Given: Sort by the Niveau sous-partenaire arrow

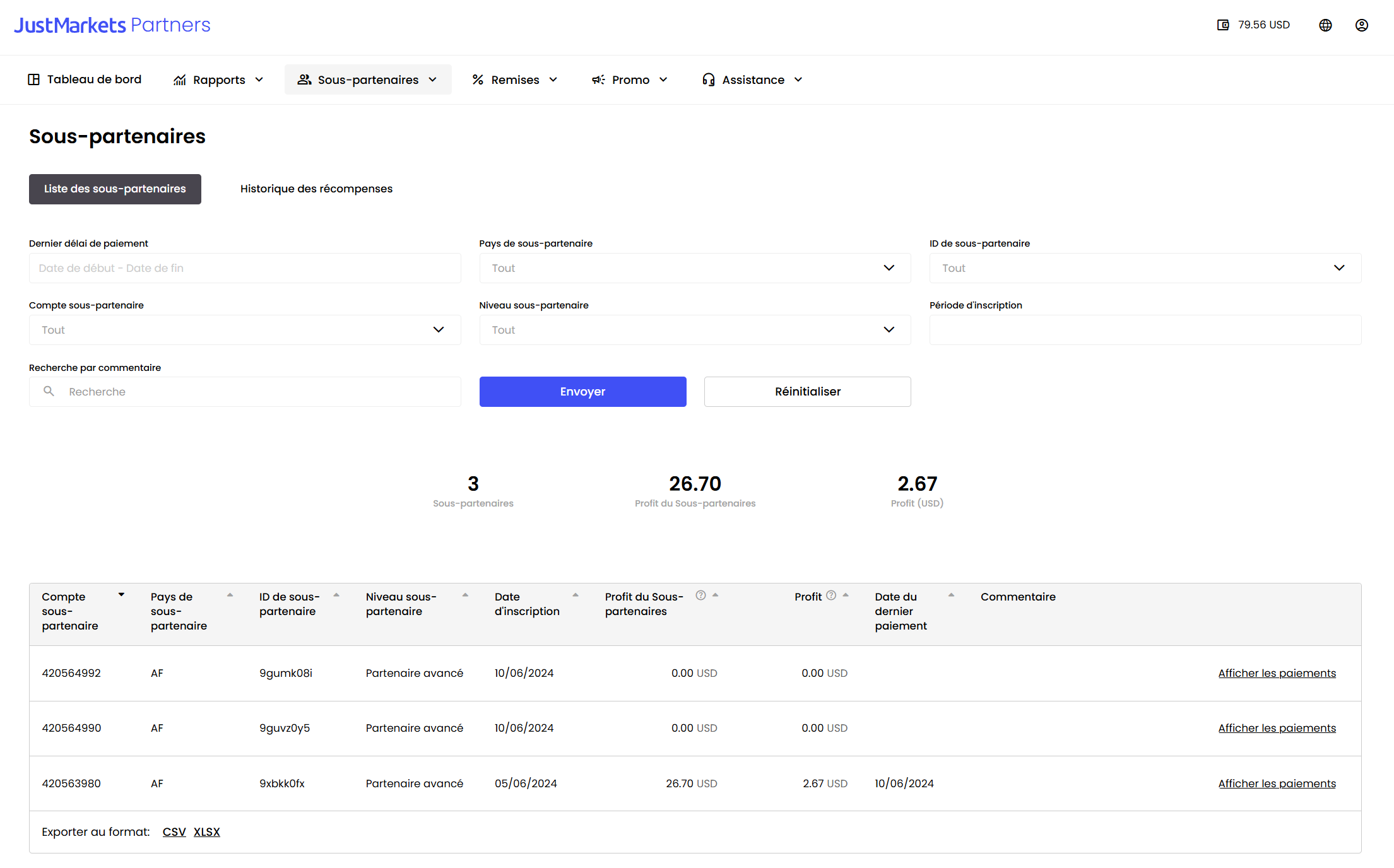Looking at the screenshot, I should point(465,595).
